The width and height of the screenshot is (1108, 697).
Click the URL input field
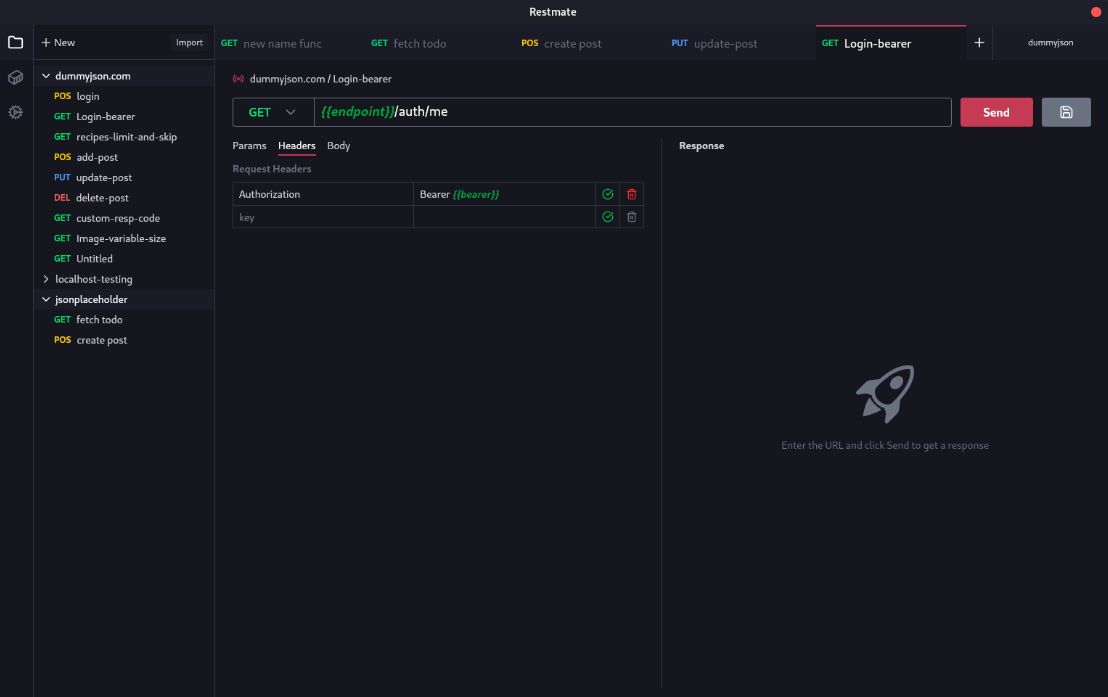coord(632,112)
